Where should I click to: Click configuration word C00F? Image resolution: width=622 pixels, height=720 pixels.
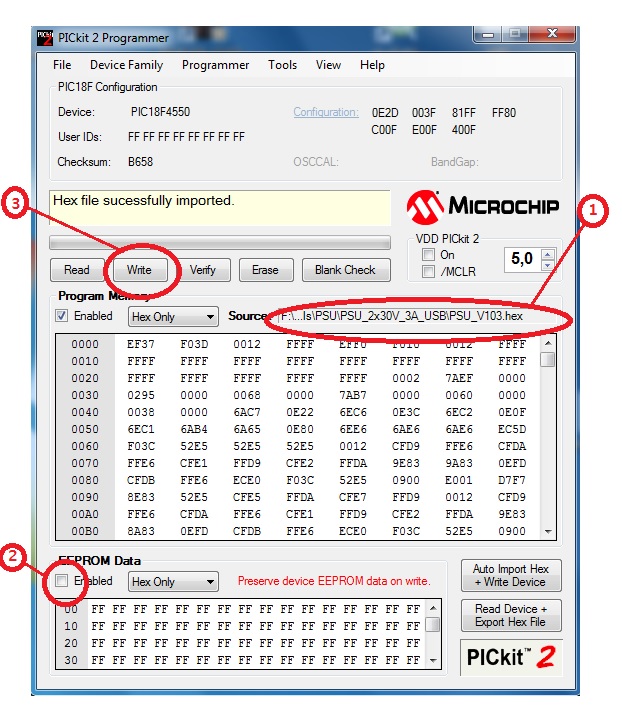384,130
